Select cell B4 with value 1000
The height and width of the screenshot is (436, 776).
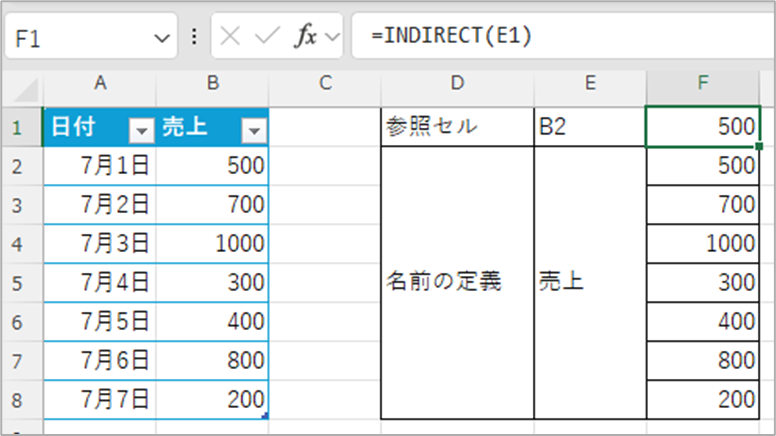(x=213, y=243)
